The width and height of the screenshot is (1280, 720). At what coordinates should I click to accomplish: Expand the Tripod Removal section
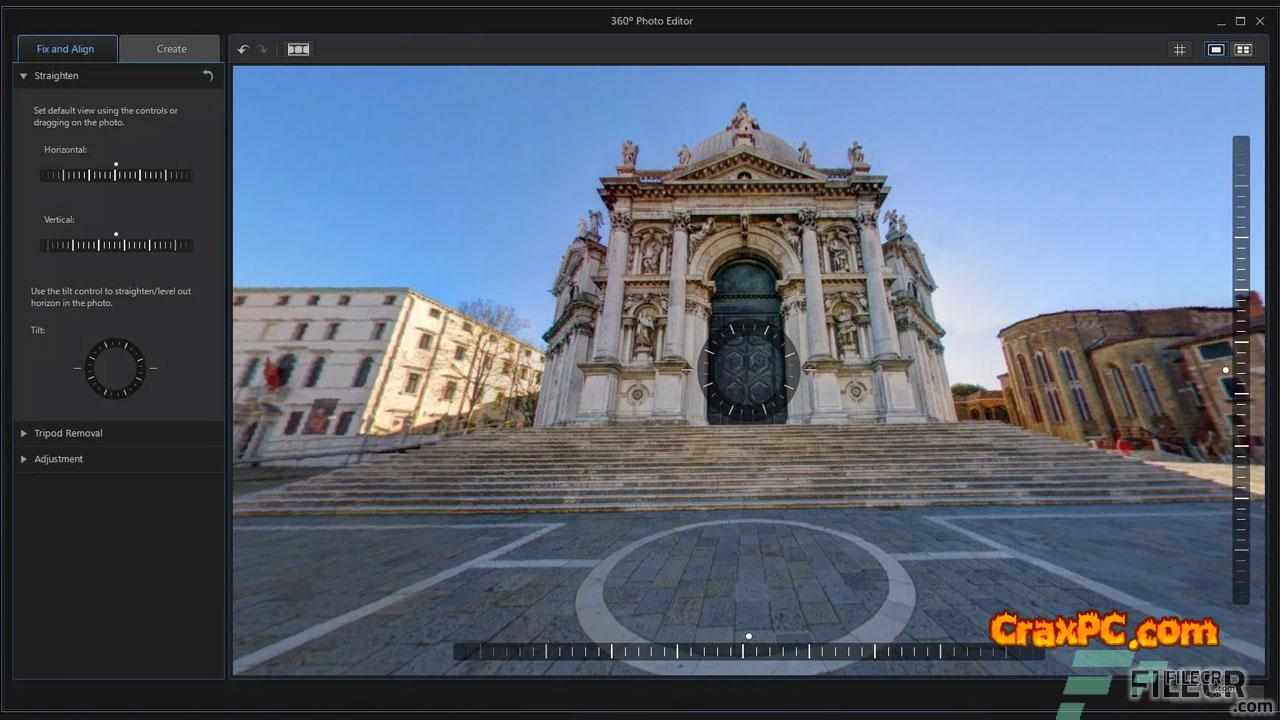tap(23, 433)
